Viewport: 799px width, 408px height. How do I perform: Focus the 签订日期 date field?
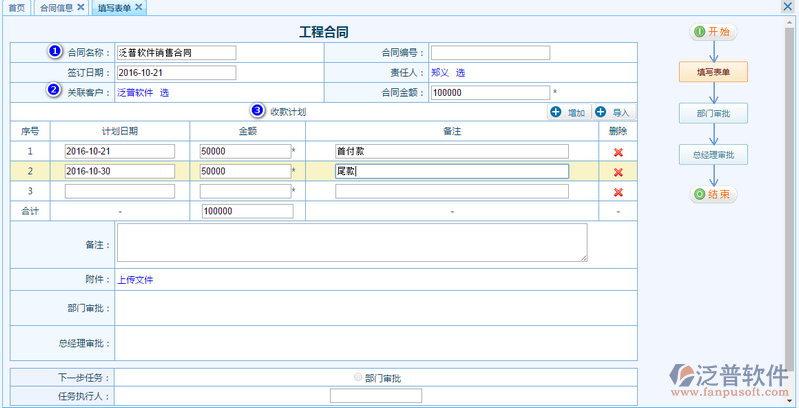(x=176, y=73)
